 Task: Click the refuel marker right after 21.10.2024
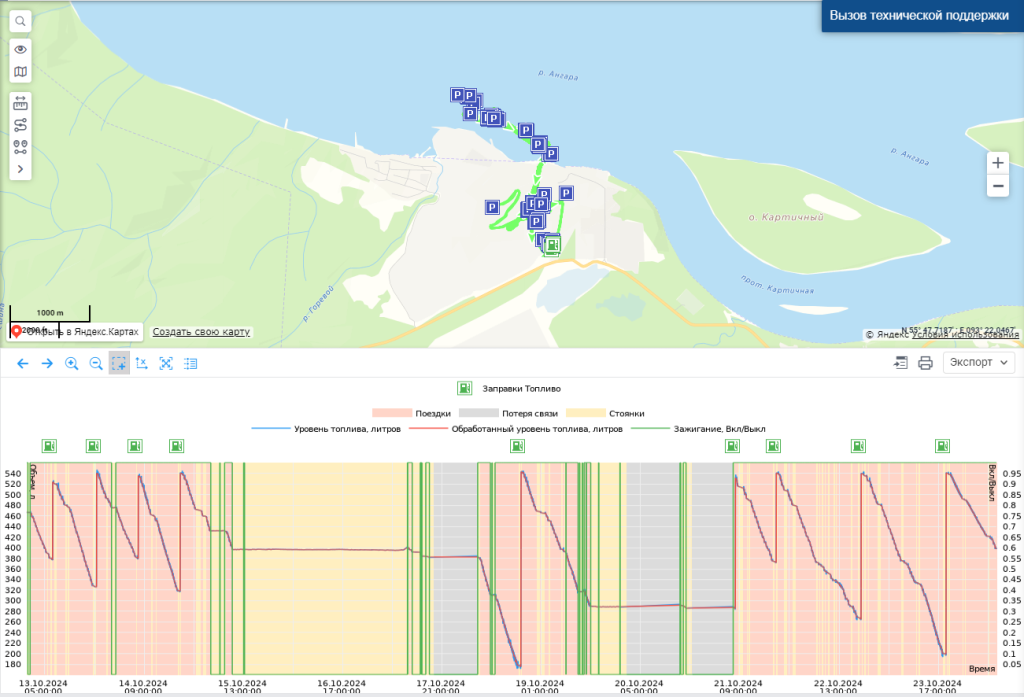click(x=773, y=446)
